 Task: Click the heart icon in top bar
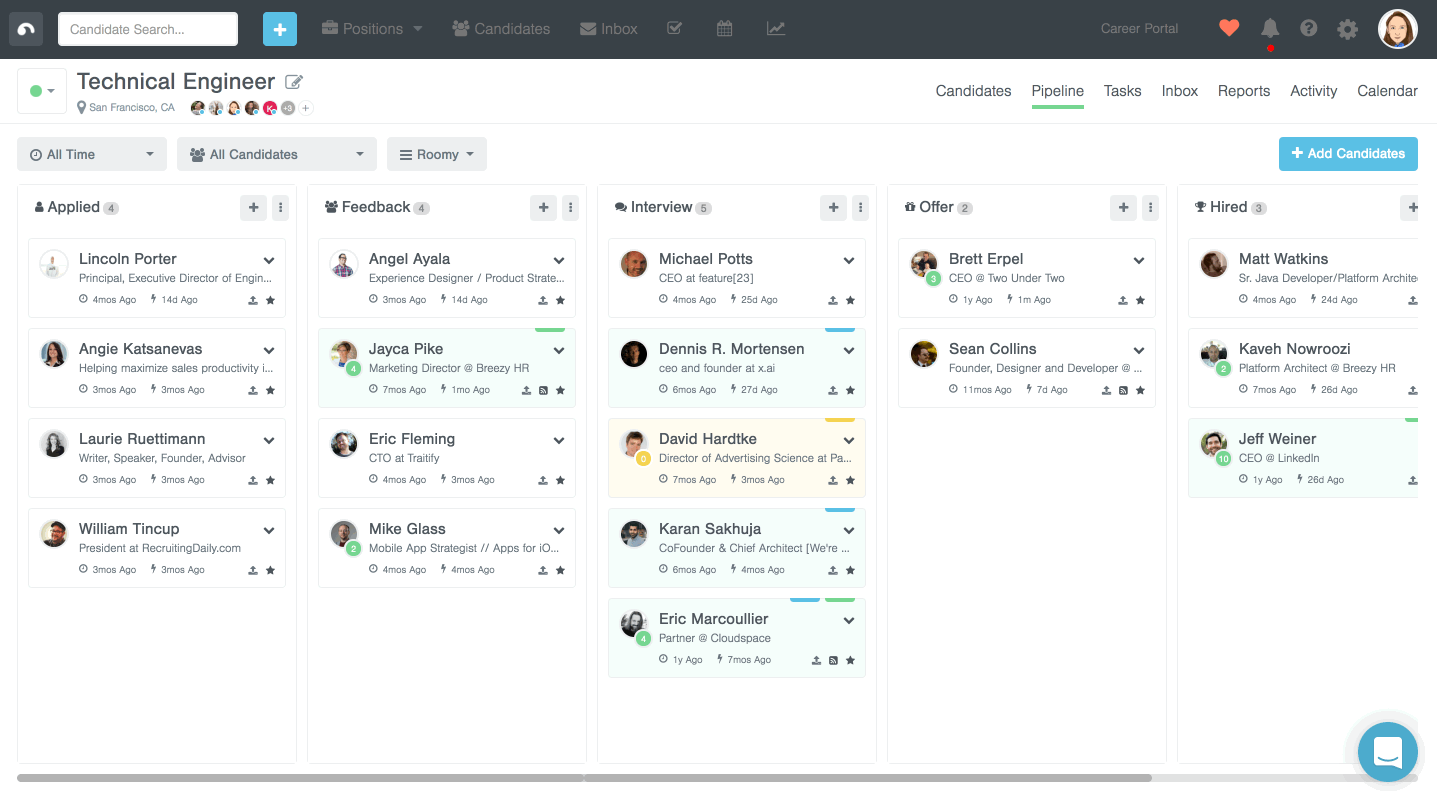(x=1229, y=28)
